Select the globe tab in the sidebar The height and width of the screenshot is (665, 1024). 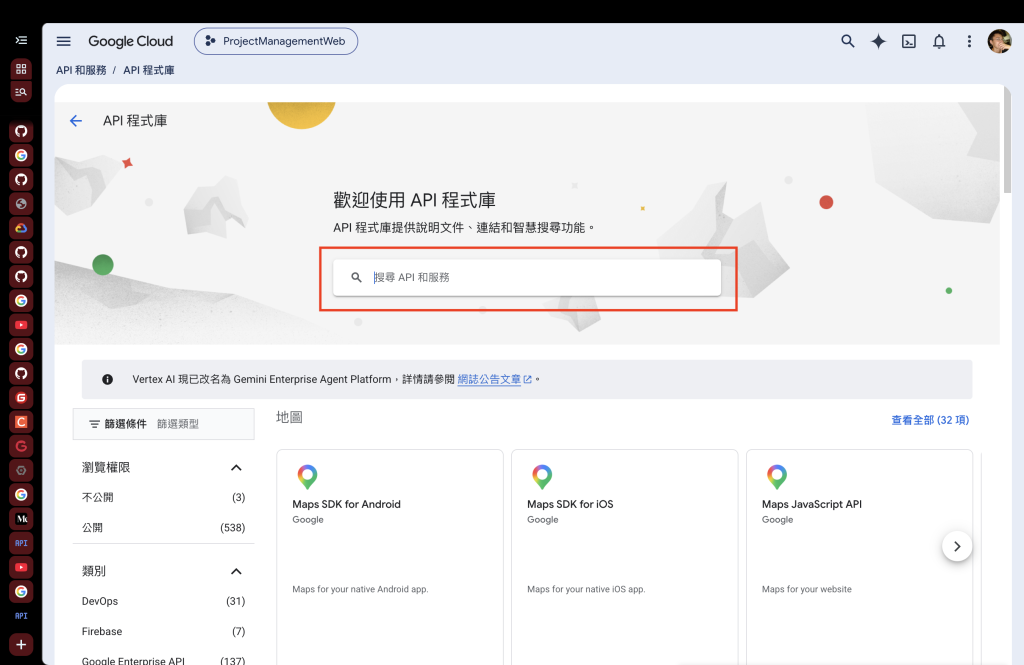pos(21,204)
